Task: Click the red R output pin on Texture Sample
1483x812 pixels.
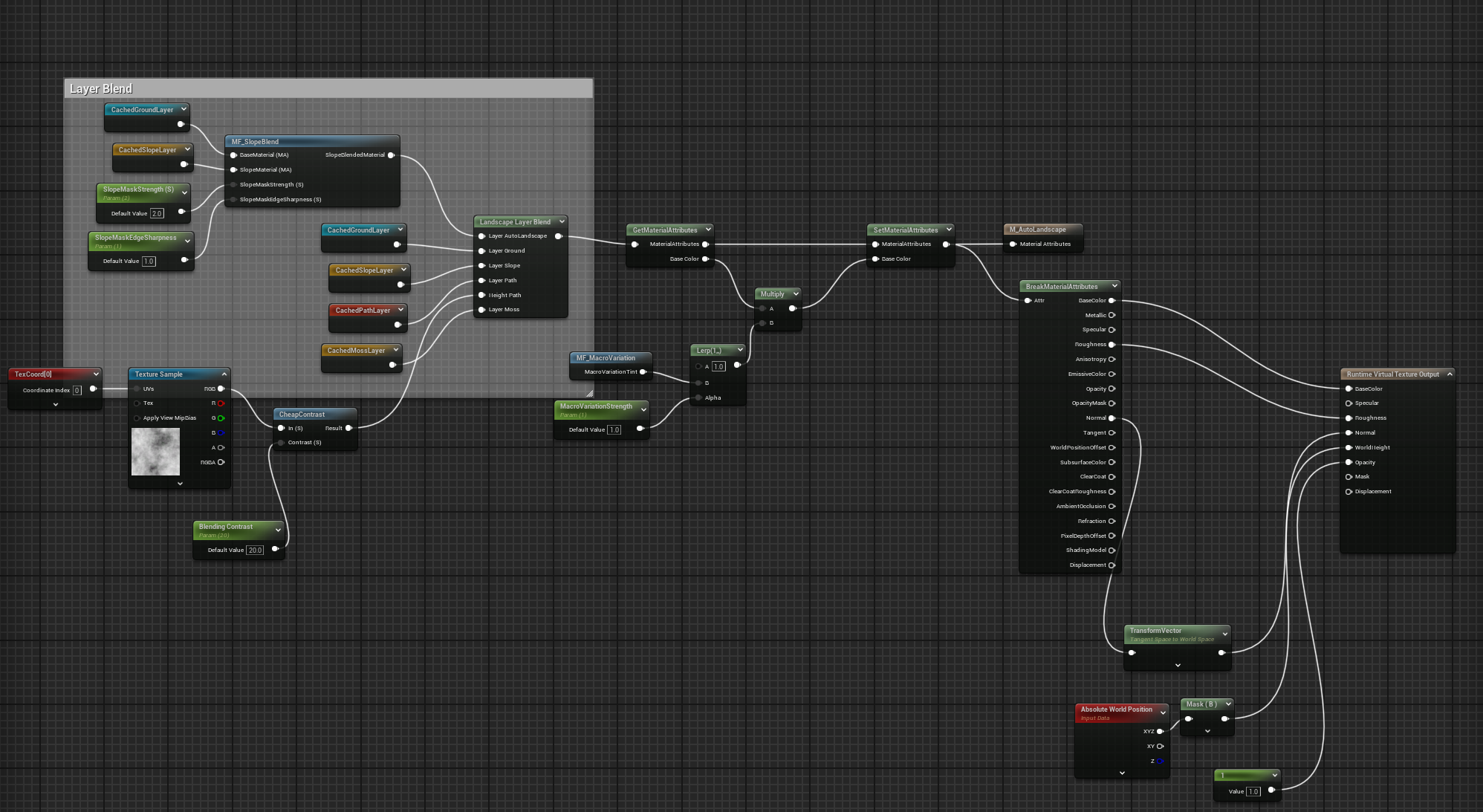Action: coord(221,403)
